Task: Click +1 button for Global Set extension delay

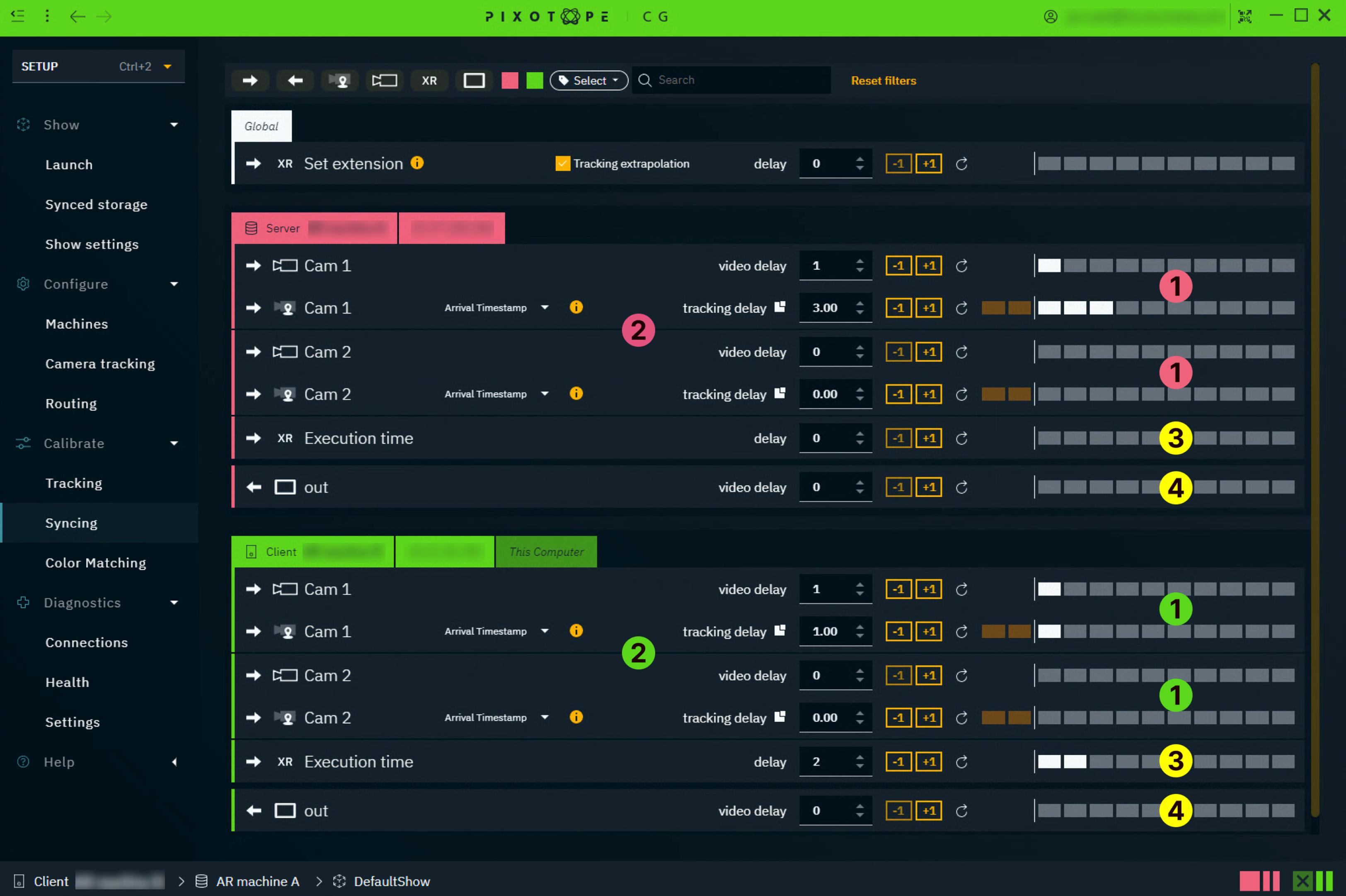Action: pos(928,164)
